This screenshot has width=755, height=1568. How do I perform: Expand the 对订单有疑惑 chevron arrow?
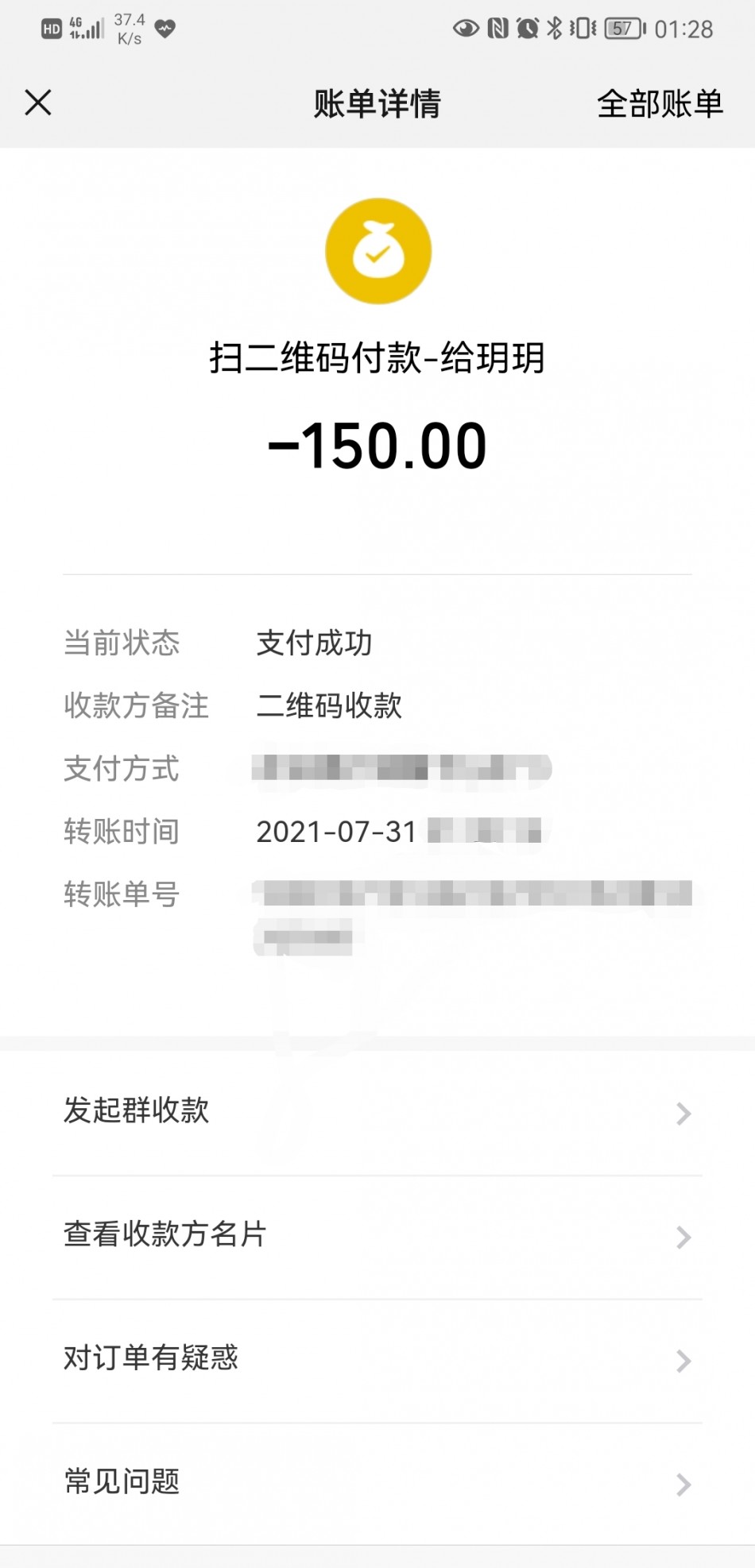(683, 1361)
